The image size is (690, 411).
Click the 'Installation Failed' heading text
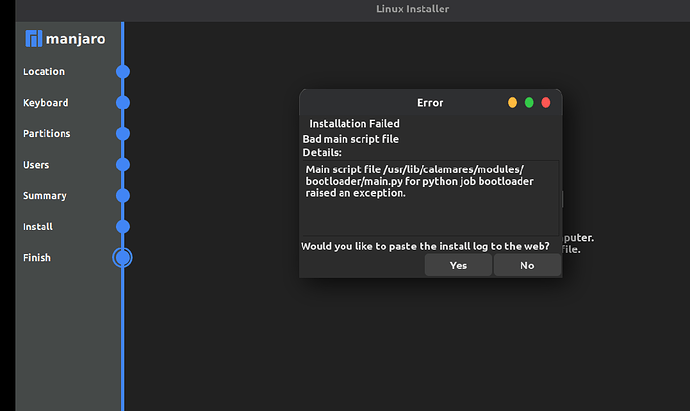pyautogui.click(x=354, y=124)
